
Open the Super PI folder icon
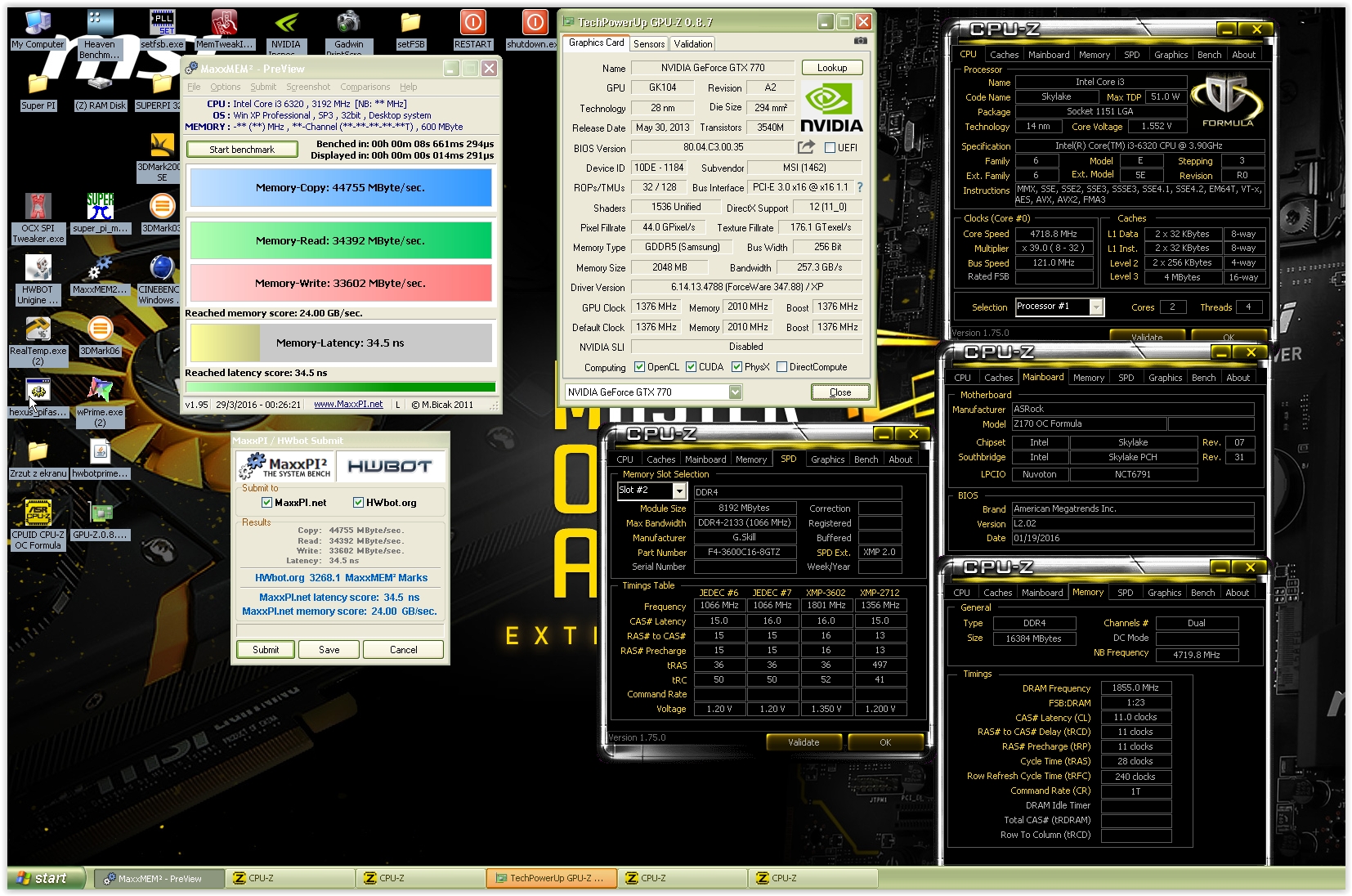coord(38,94)
